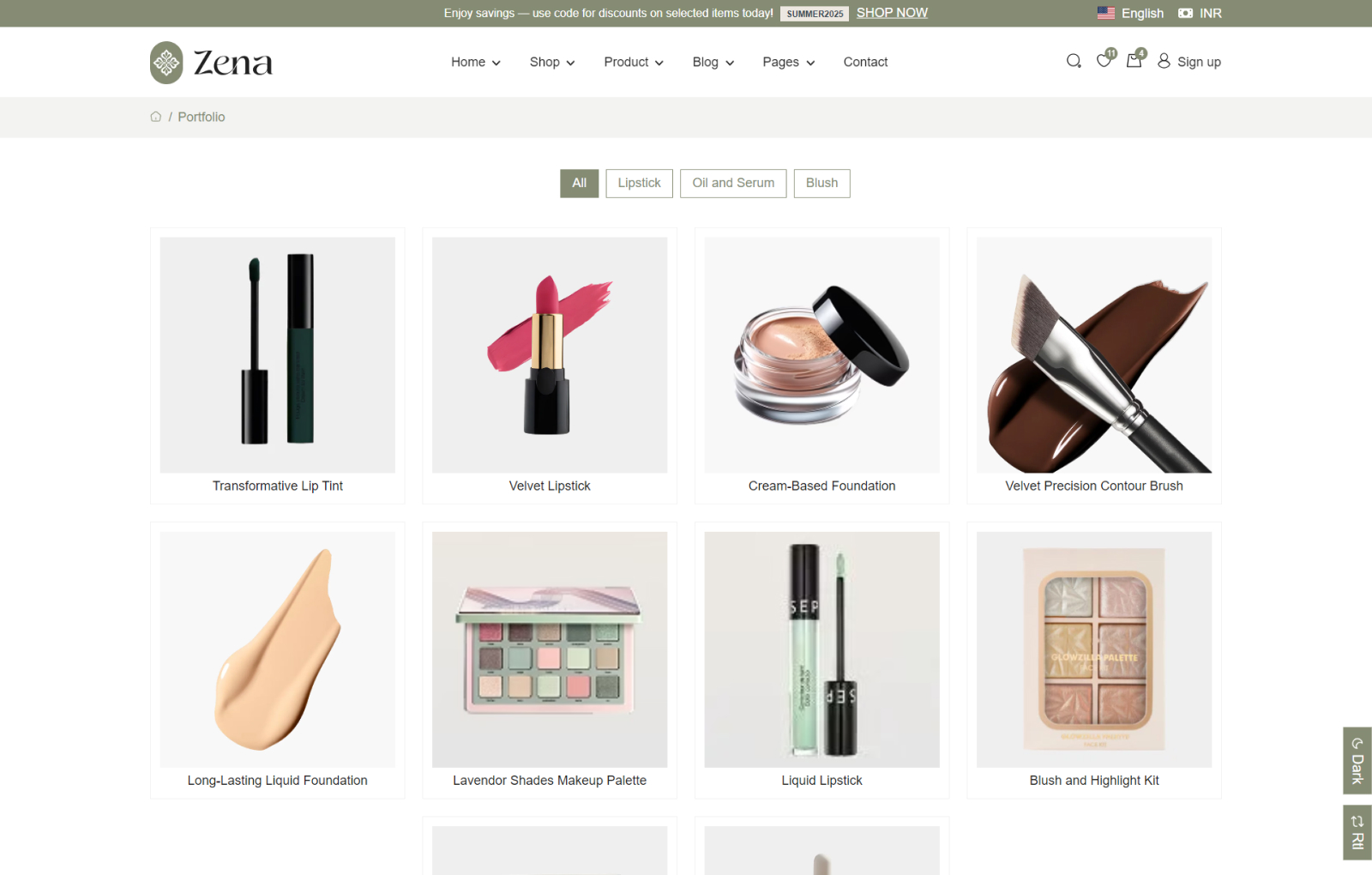Toggle Rtl layout direction
This screenshot has height=875, width=1372.
click(1357, 832)
